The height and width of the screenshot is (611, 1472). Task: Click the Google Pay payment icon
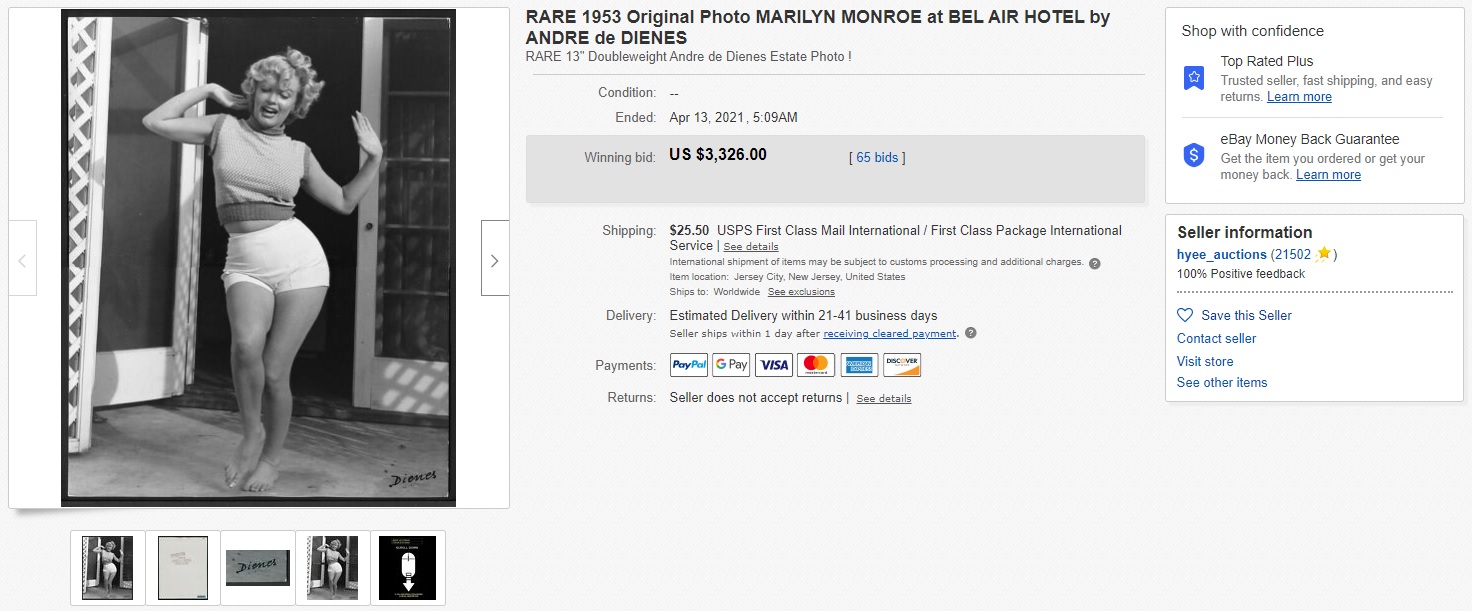click(x=731, y=365)
